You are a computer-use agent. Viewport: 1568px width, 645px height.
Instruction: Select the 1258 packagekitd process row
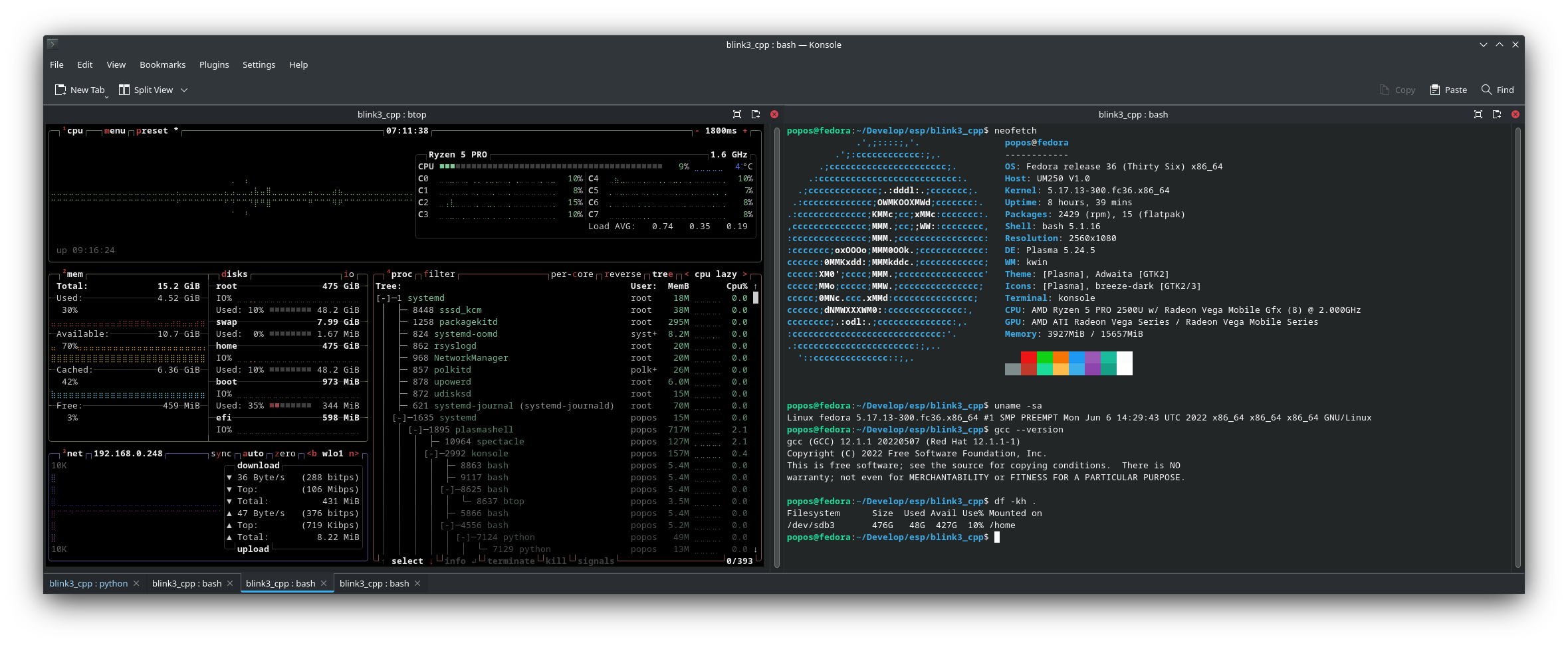pyautogui.click(x=562, y=322)
